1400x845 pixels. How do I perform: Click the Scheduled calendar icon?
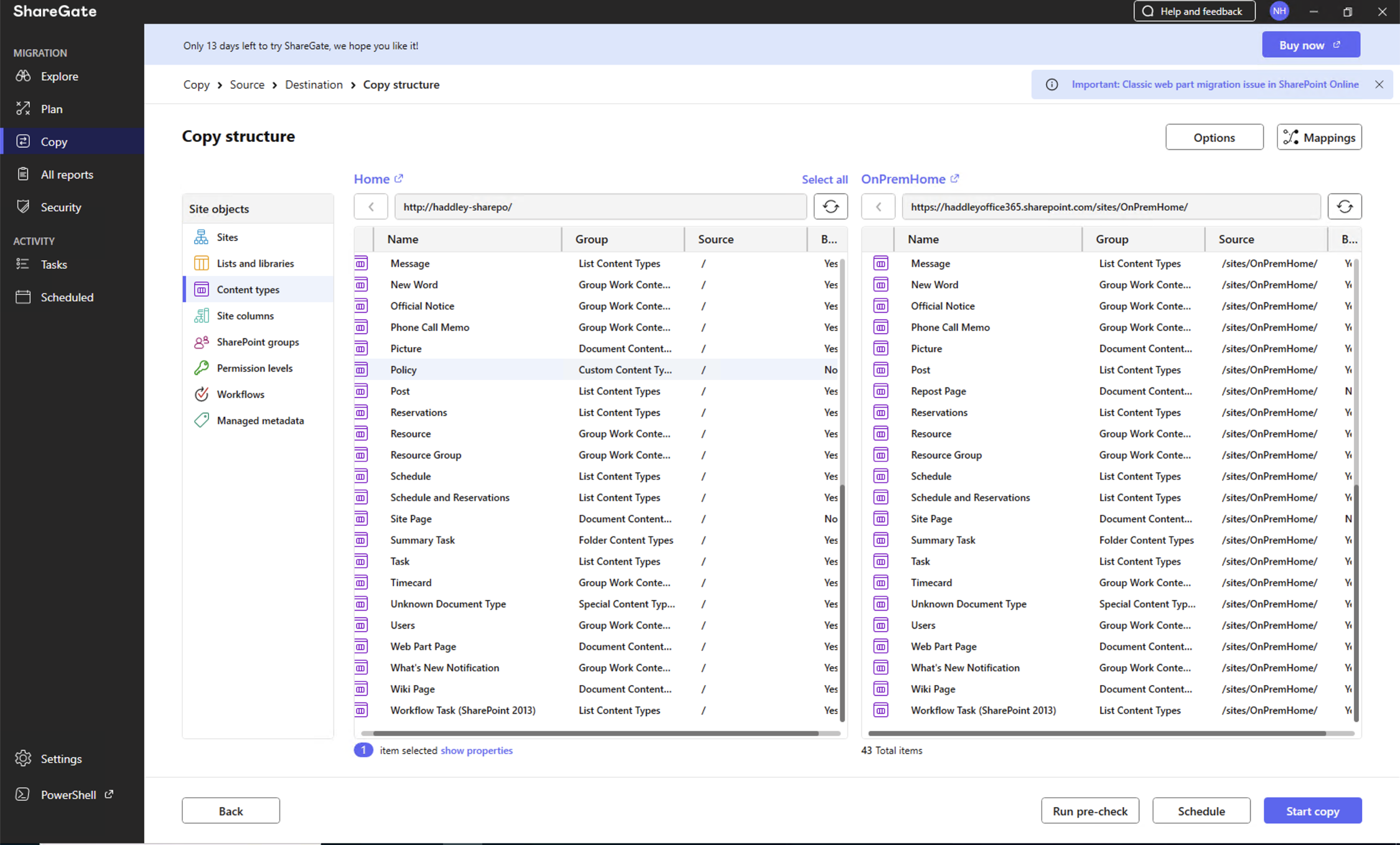point(23,297)
